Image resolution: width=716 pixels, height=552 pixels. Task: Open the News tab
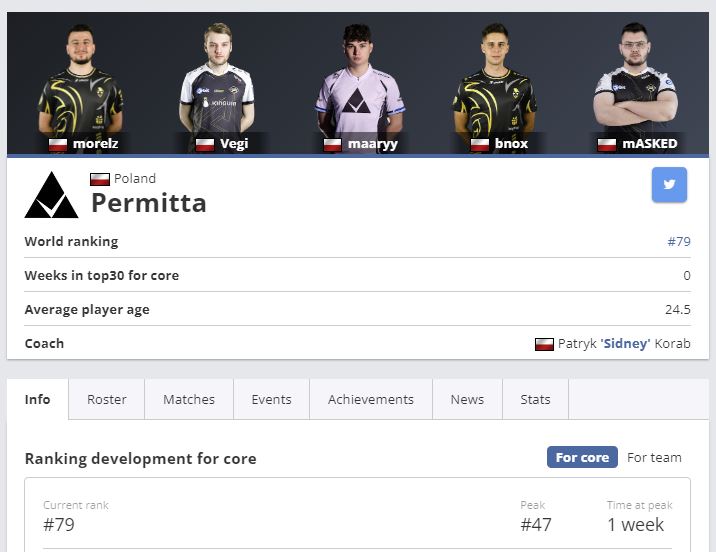coord(467,400)
